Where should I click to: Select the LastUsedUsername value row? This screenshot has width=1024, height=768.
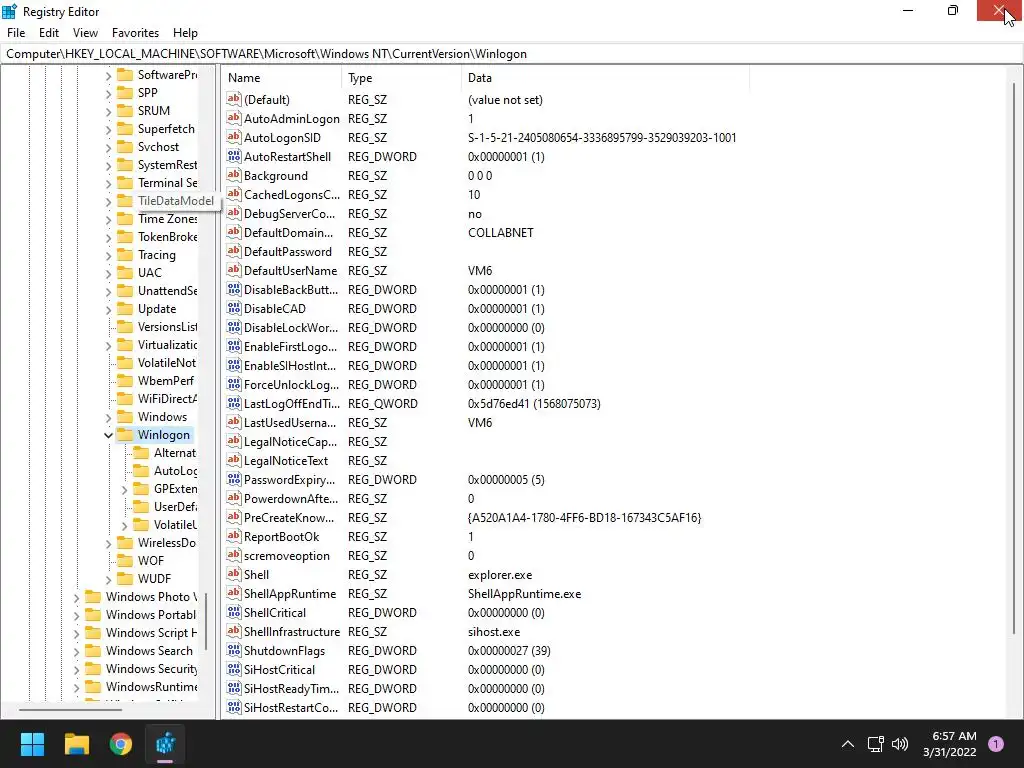289,423
